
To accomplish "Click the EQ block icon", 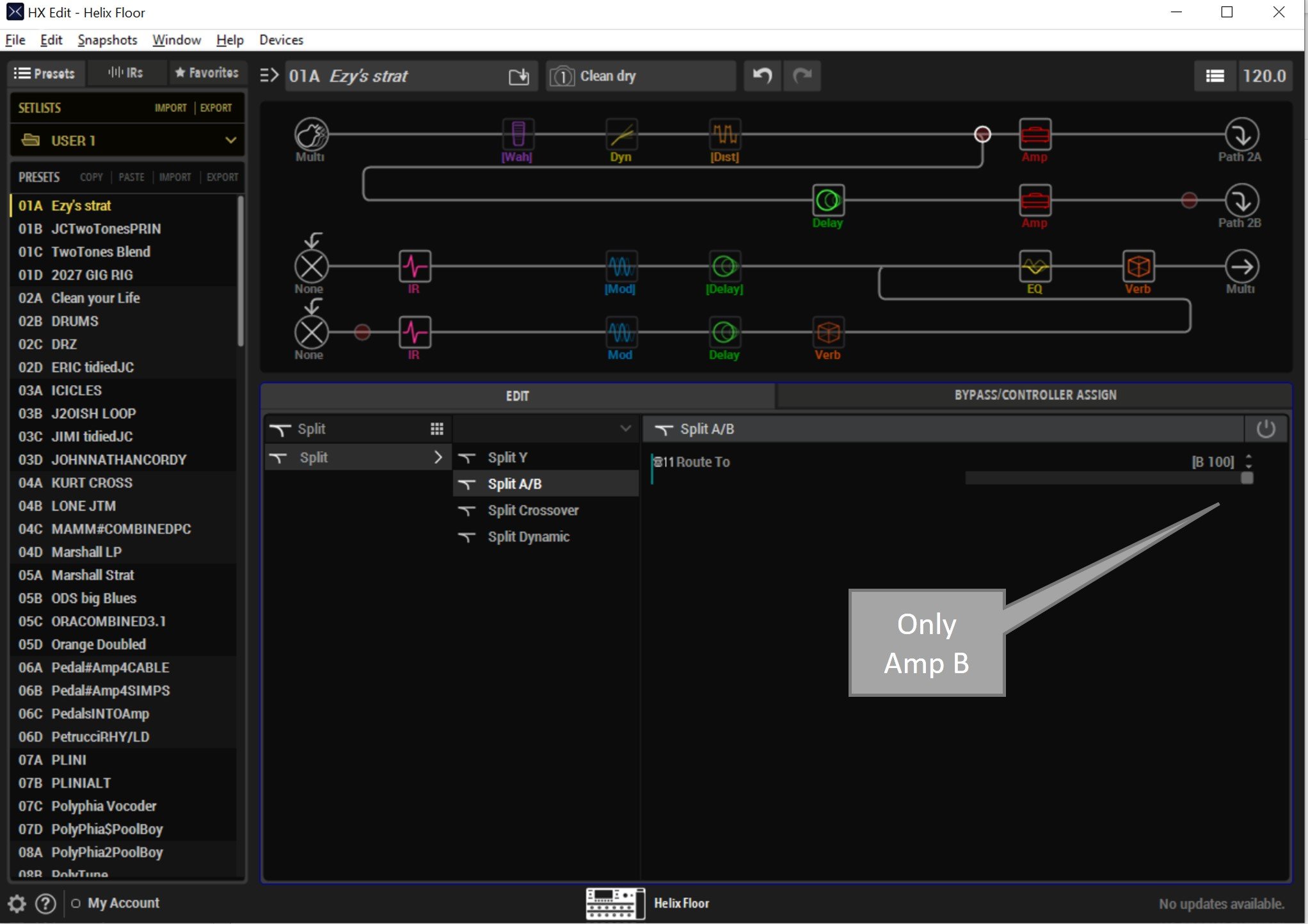I will click(1034, 266).
